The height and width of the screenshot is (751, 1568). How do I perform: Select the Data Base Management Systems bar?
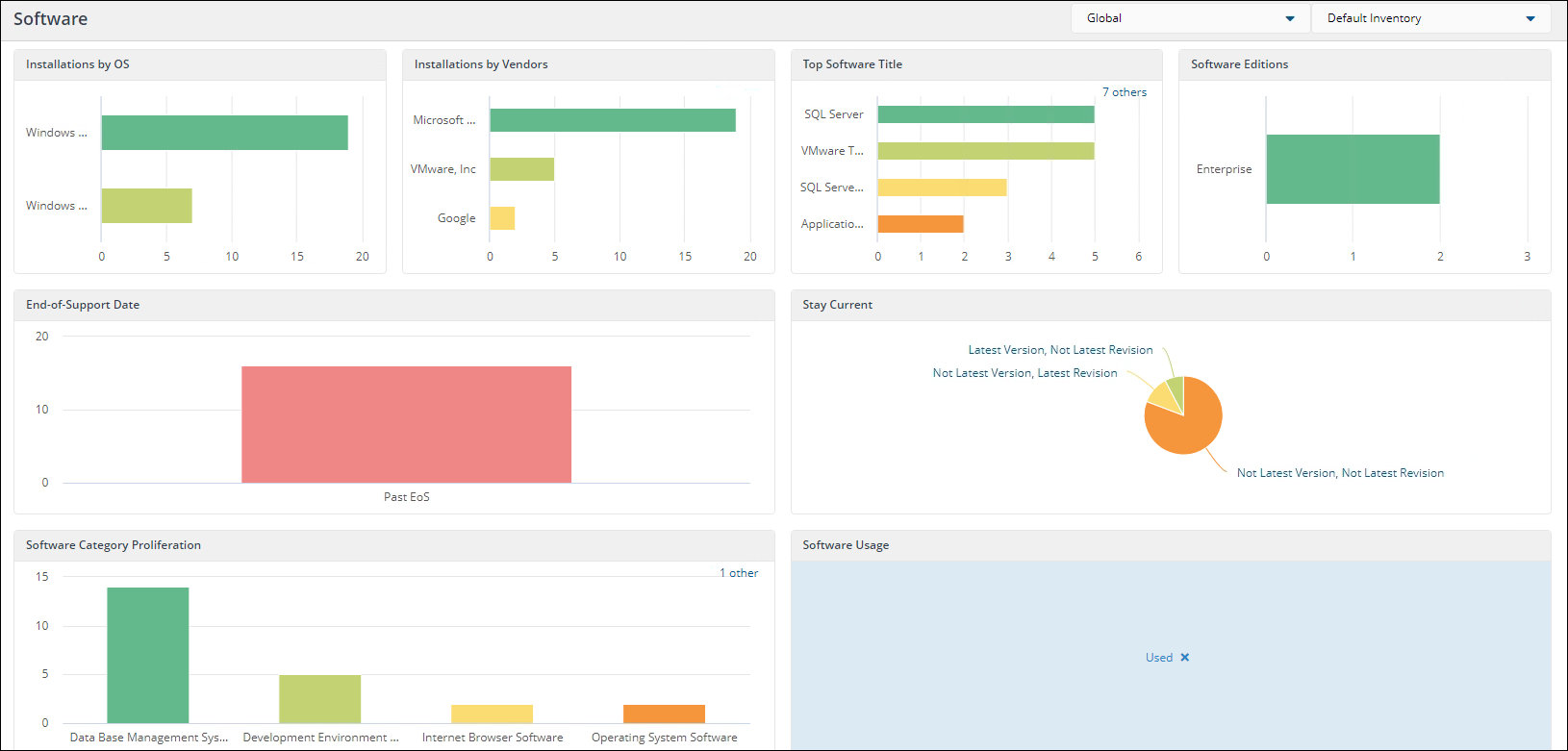click(x=148, y=655)
